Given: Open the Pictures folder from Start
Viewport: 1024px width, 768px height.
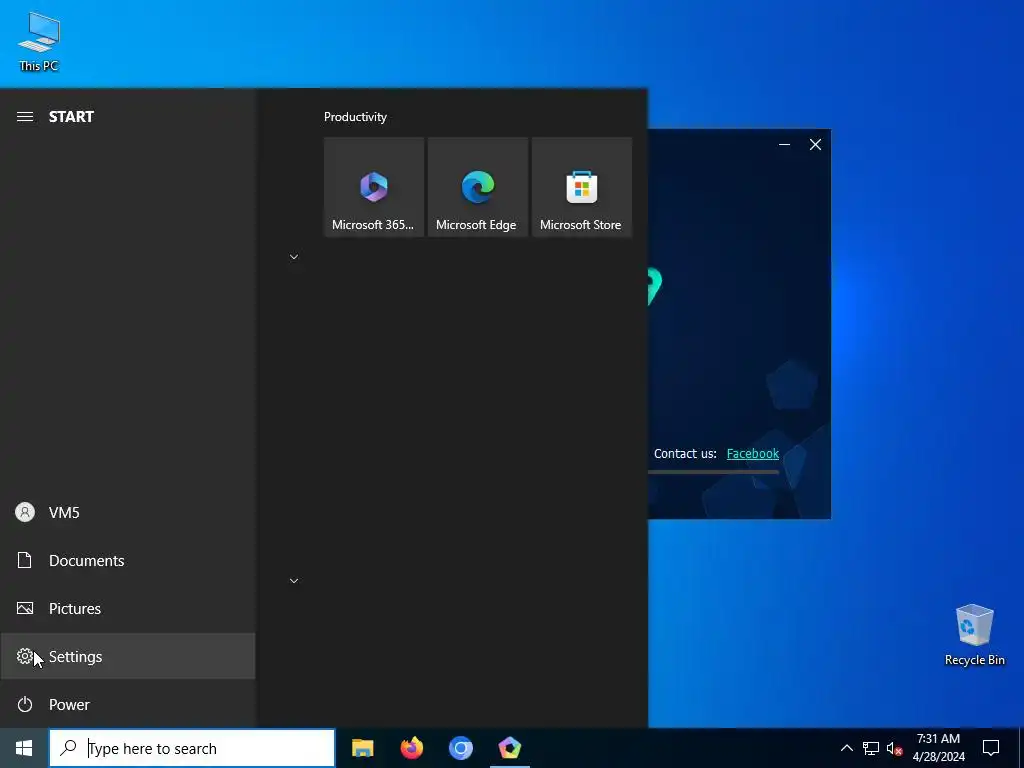Looking at the screenshot, I should pos(127,609).
